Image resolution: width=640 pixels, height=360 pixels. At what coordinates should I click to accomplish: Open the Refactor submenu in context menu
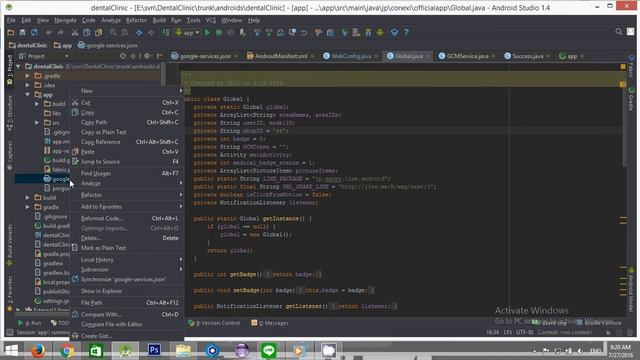coord(127,195)
